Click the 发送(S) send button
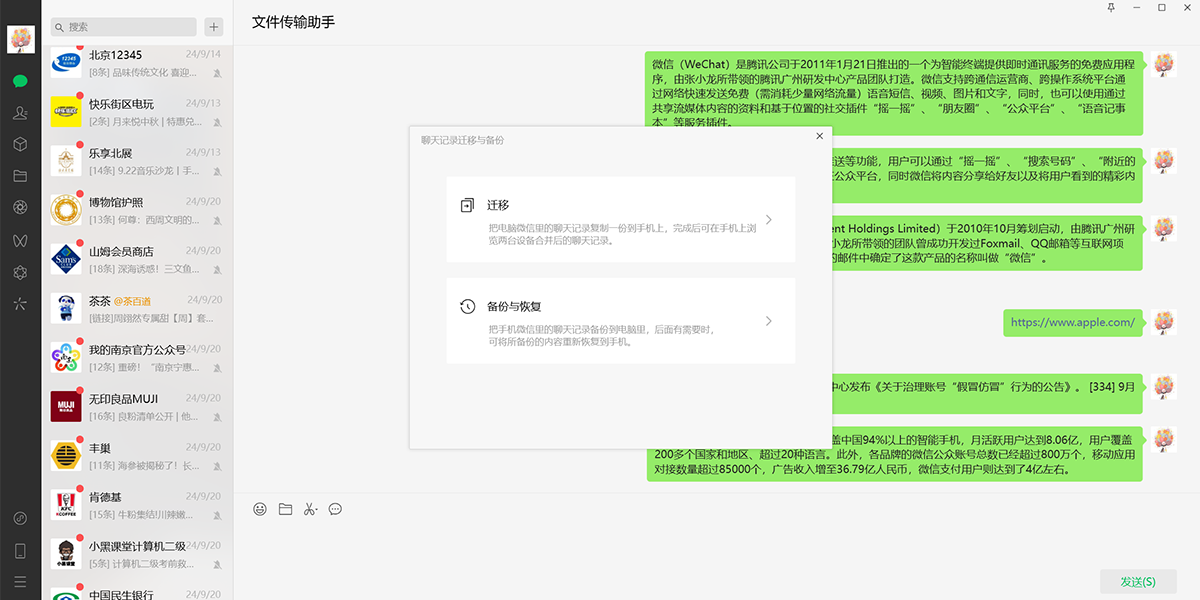The image size is (1200, 600). [1137, 582]
